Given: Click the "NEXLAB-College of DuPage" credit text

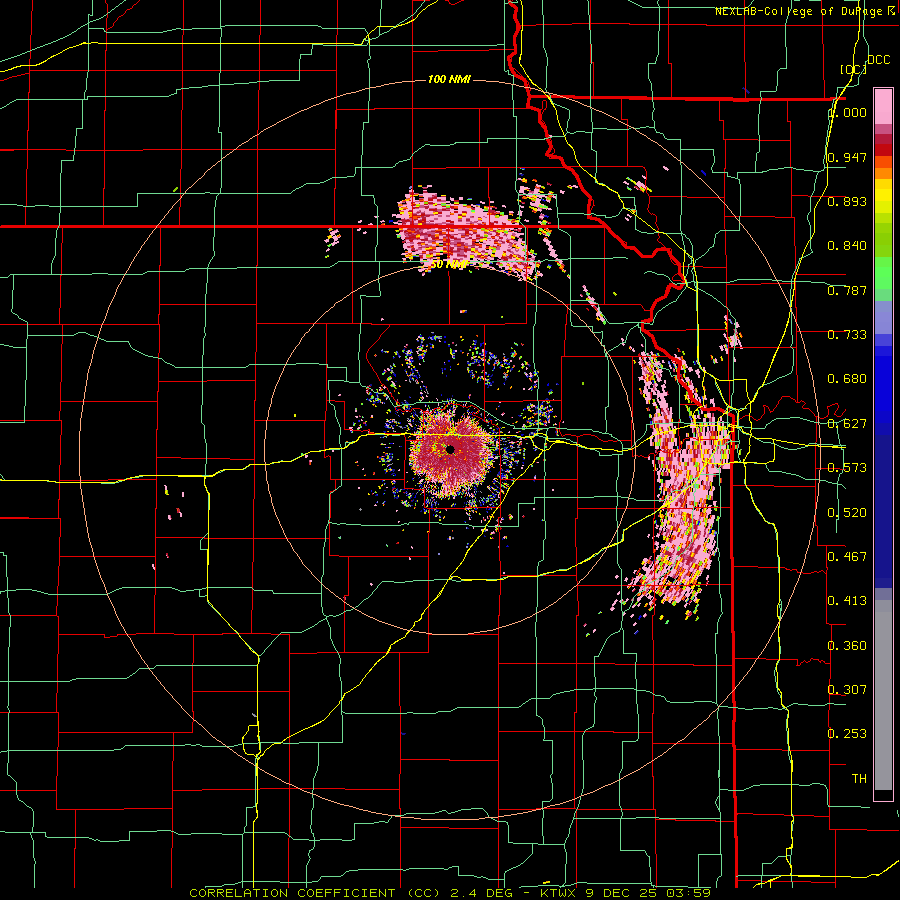Looking at the screenshot, I should tap(798, 11).
